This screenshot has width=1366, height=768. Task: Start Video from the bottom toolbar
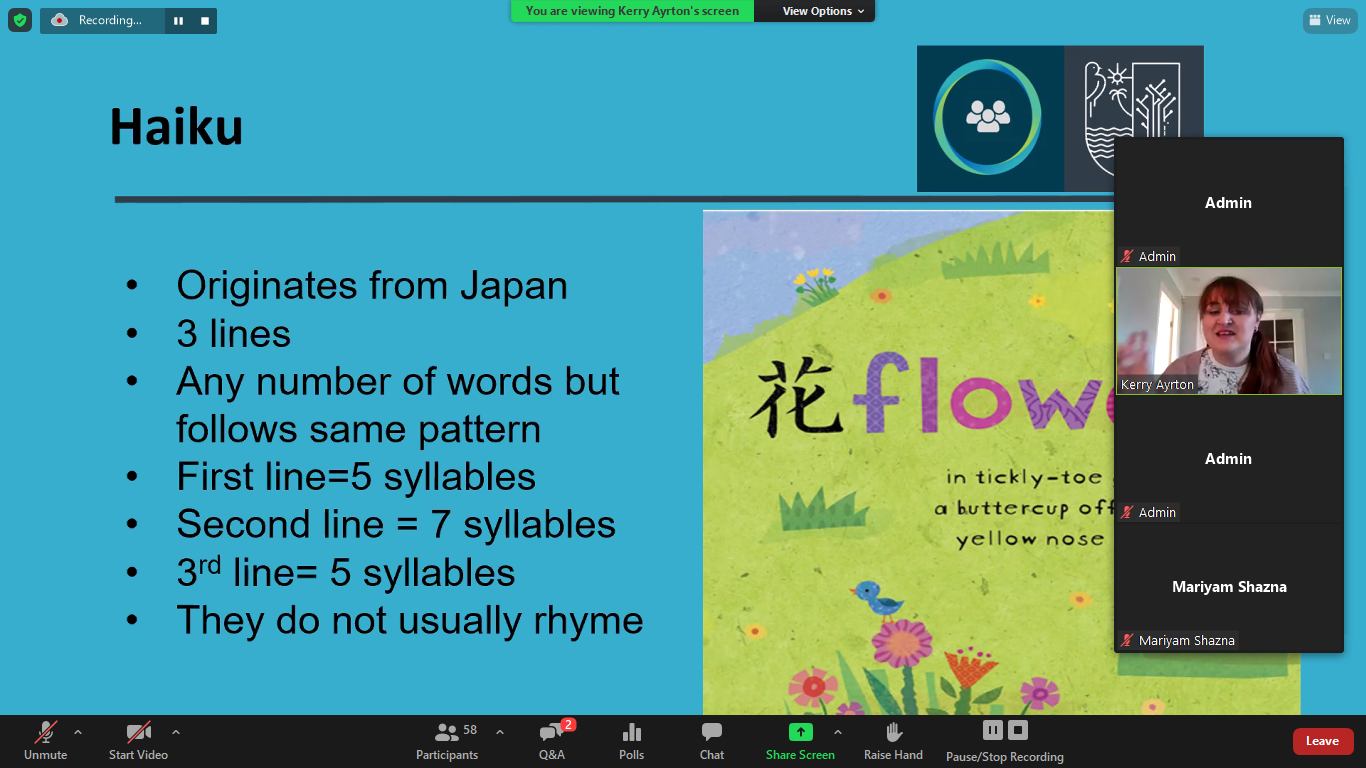(138, 742)
